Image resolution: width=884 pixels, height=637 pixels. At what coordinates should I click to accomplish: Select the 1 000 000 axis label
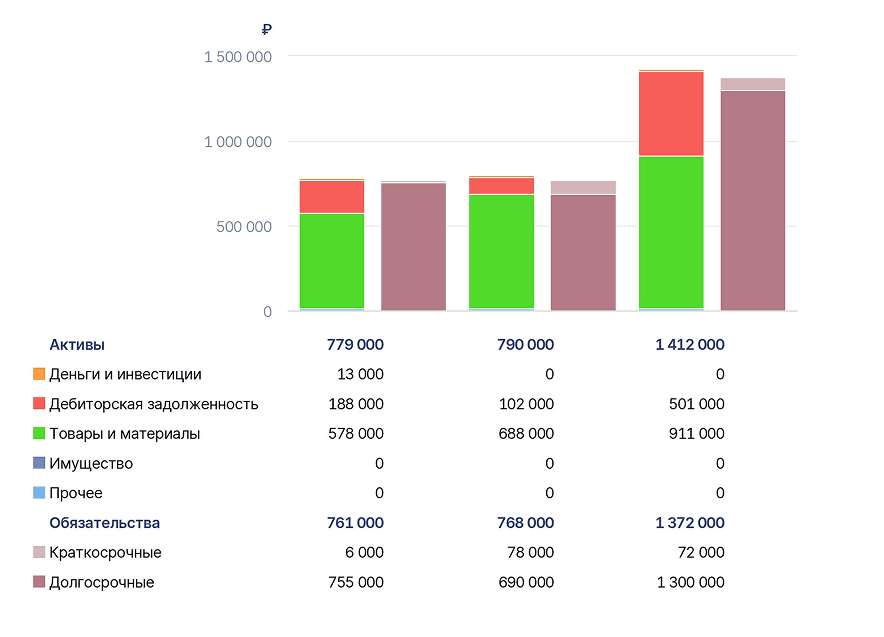click(238, 142)
